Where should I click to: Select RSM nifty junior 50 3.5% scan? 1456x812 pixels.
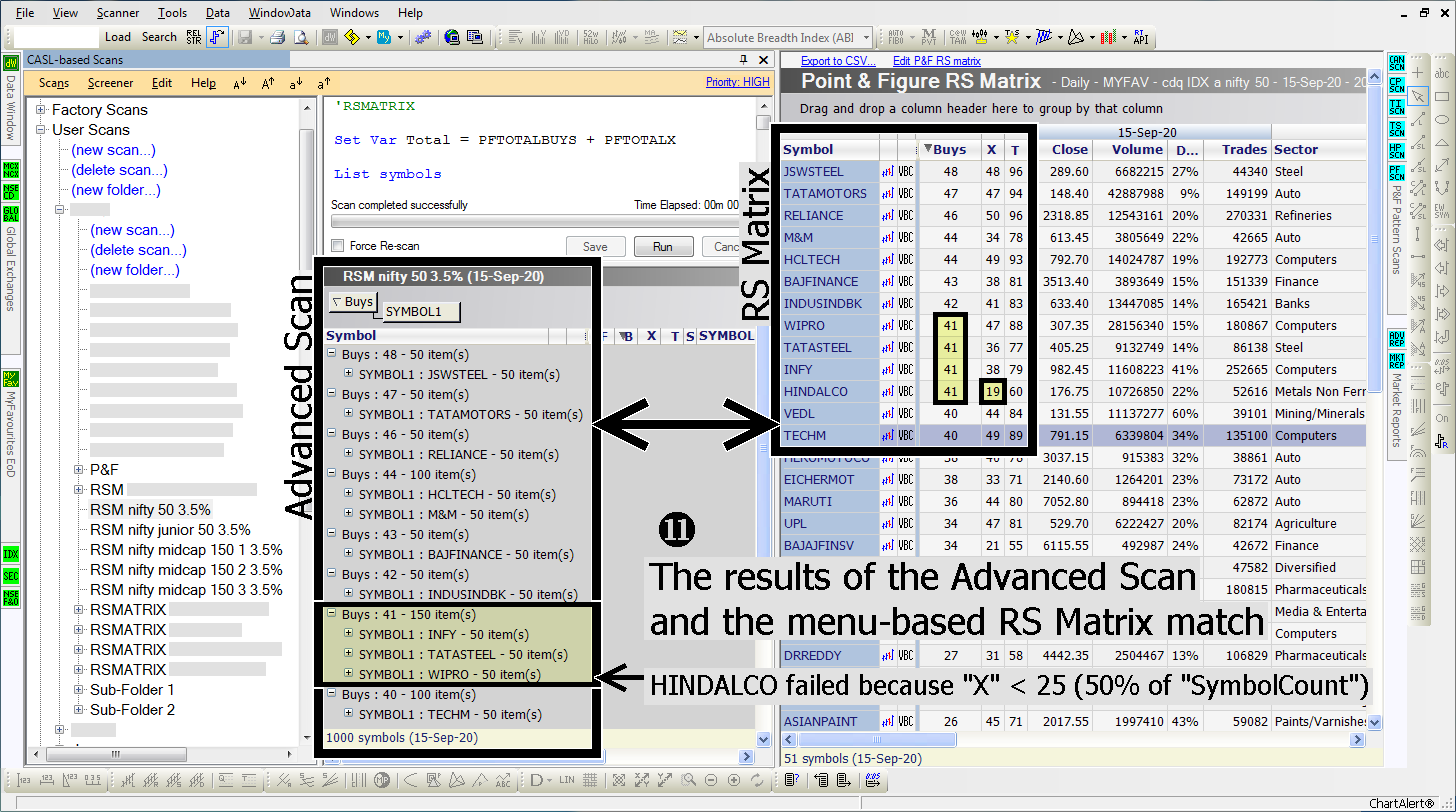[x=170, y=530]
